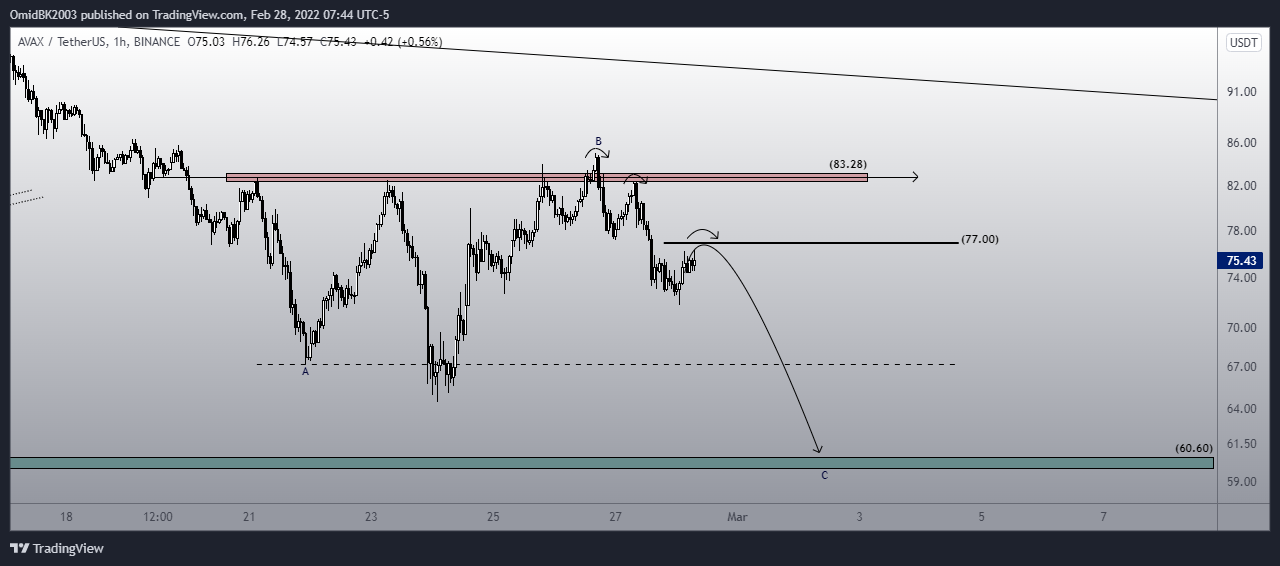1280x566 pixels.
Task: Click the wave label A
Action: pos(305,371)
